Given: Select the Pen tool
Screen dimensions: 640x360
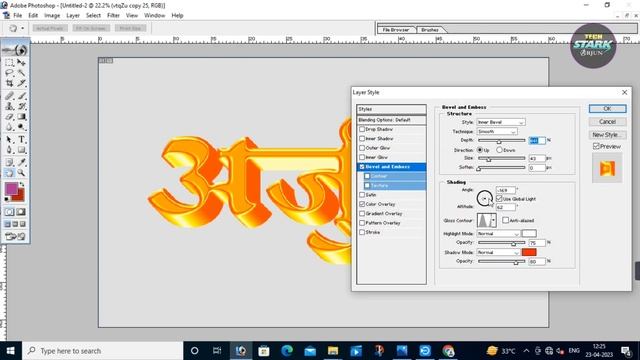Looking at the screenshot, I should [9, 150].
